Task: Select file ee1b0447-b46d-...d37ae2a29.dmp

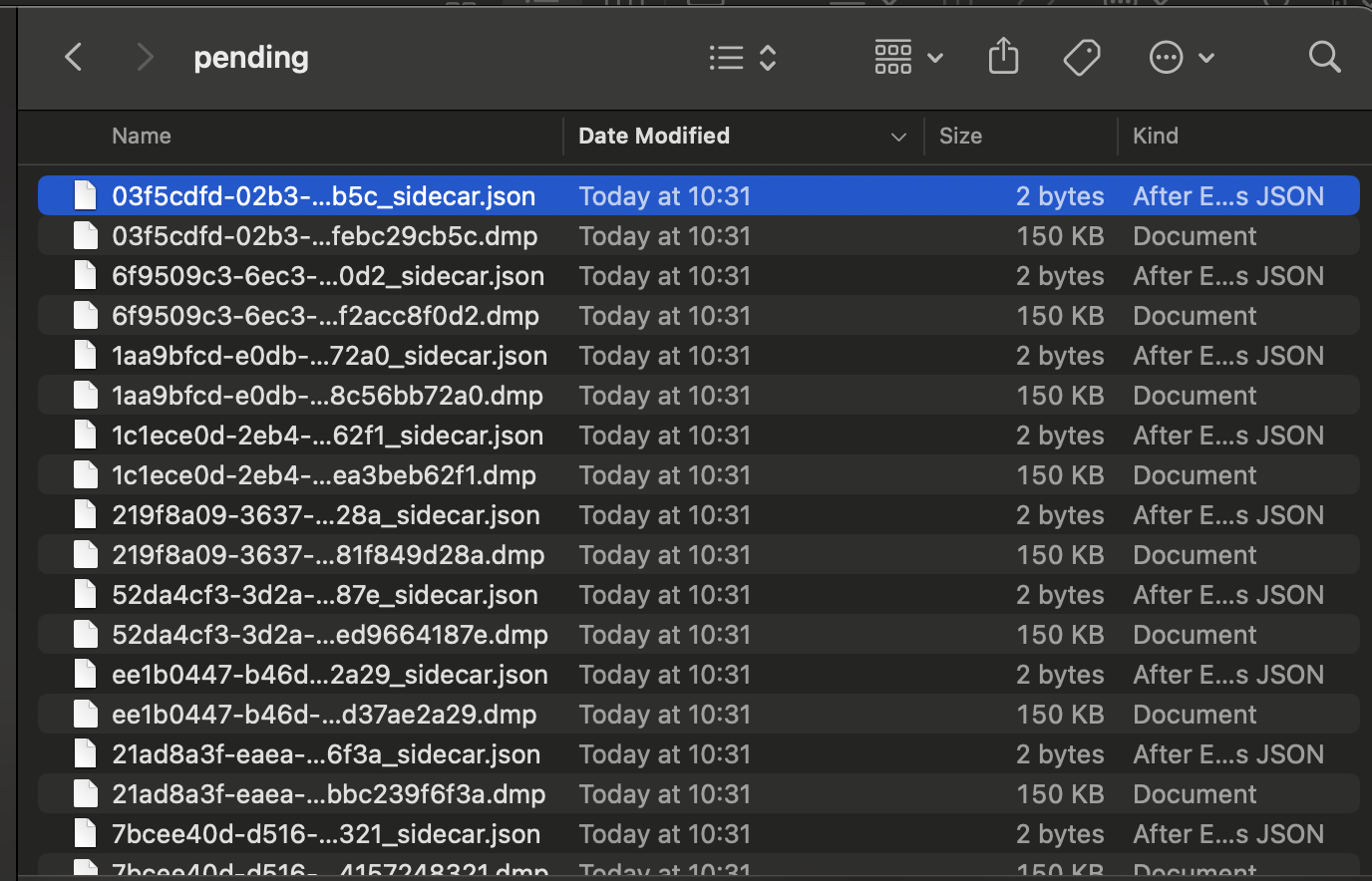Action: (x=699, y=714)
